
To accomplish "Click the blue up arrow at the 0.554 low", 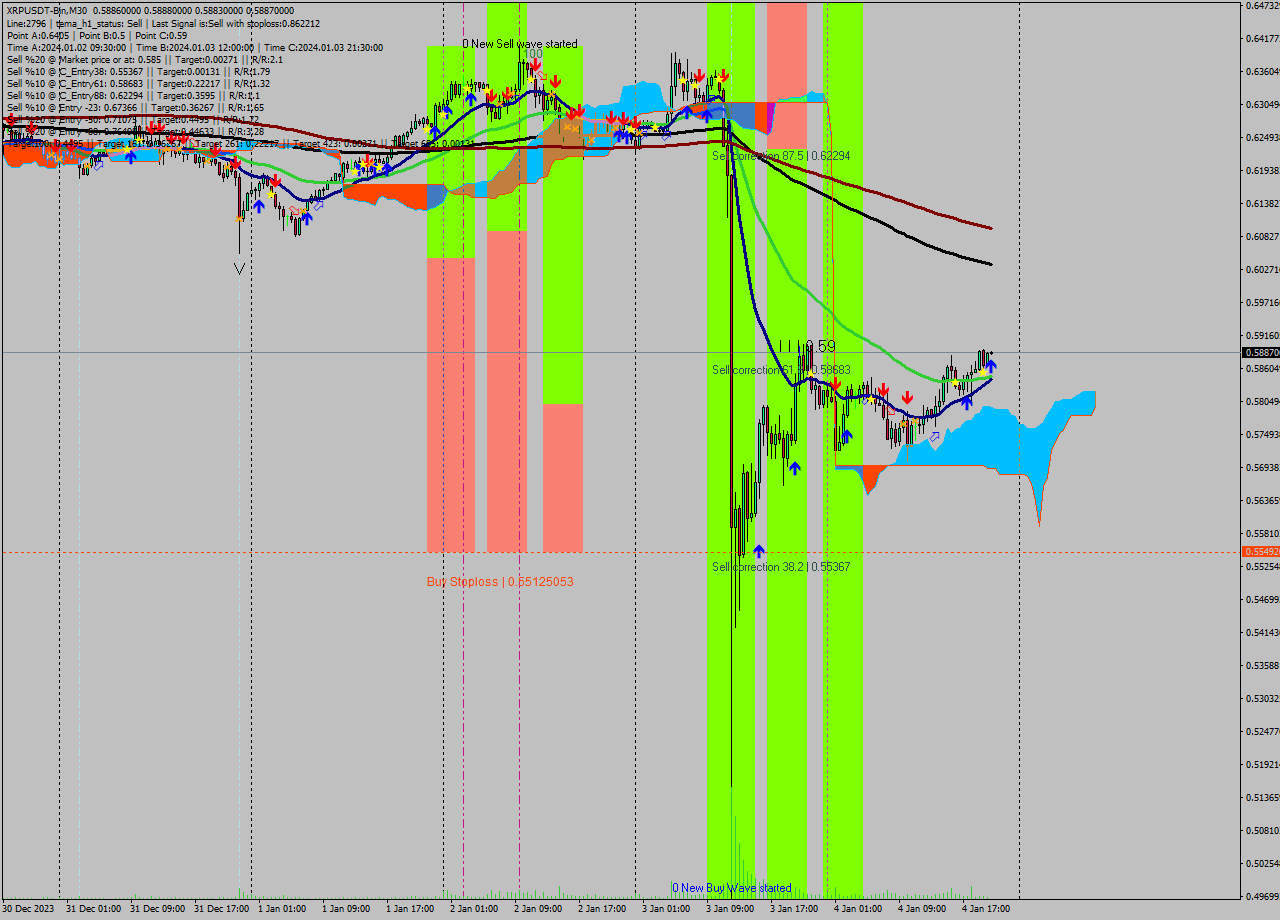I will pyautogui.click(x=759, y=551).
